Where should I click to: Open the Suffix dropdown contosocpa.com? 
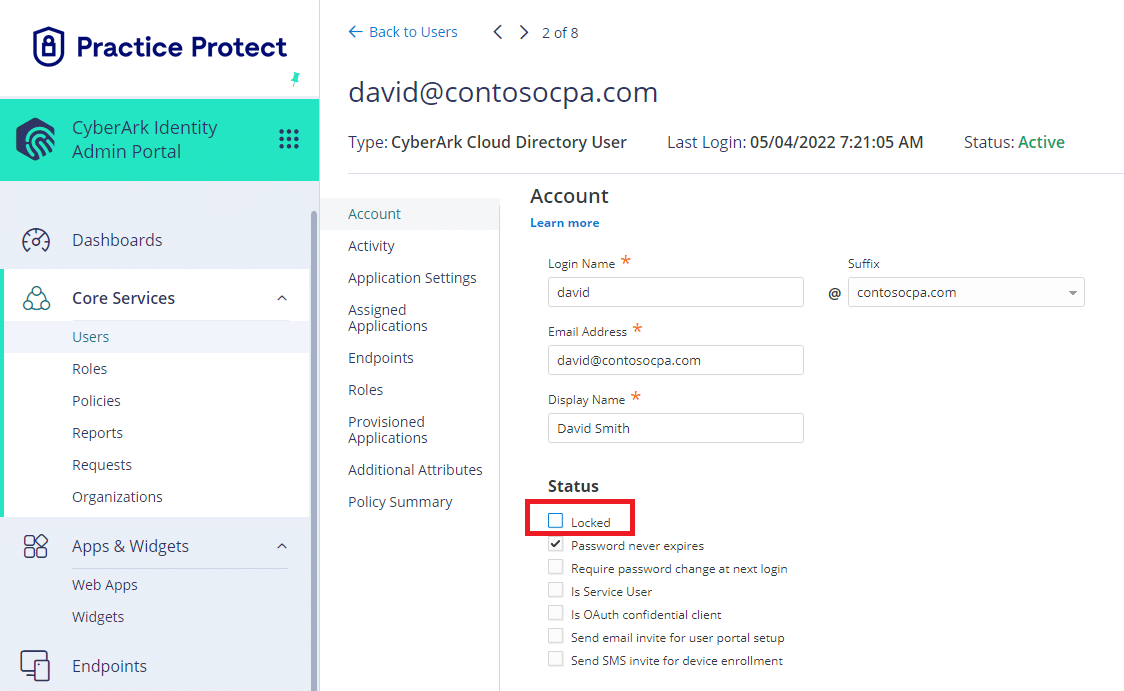966,292
